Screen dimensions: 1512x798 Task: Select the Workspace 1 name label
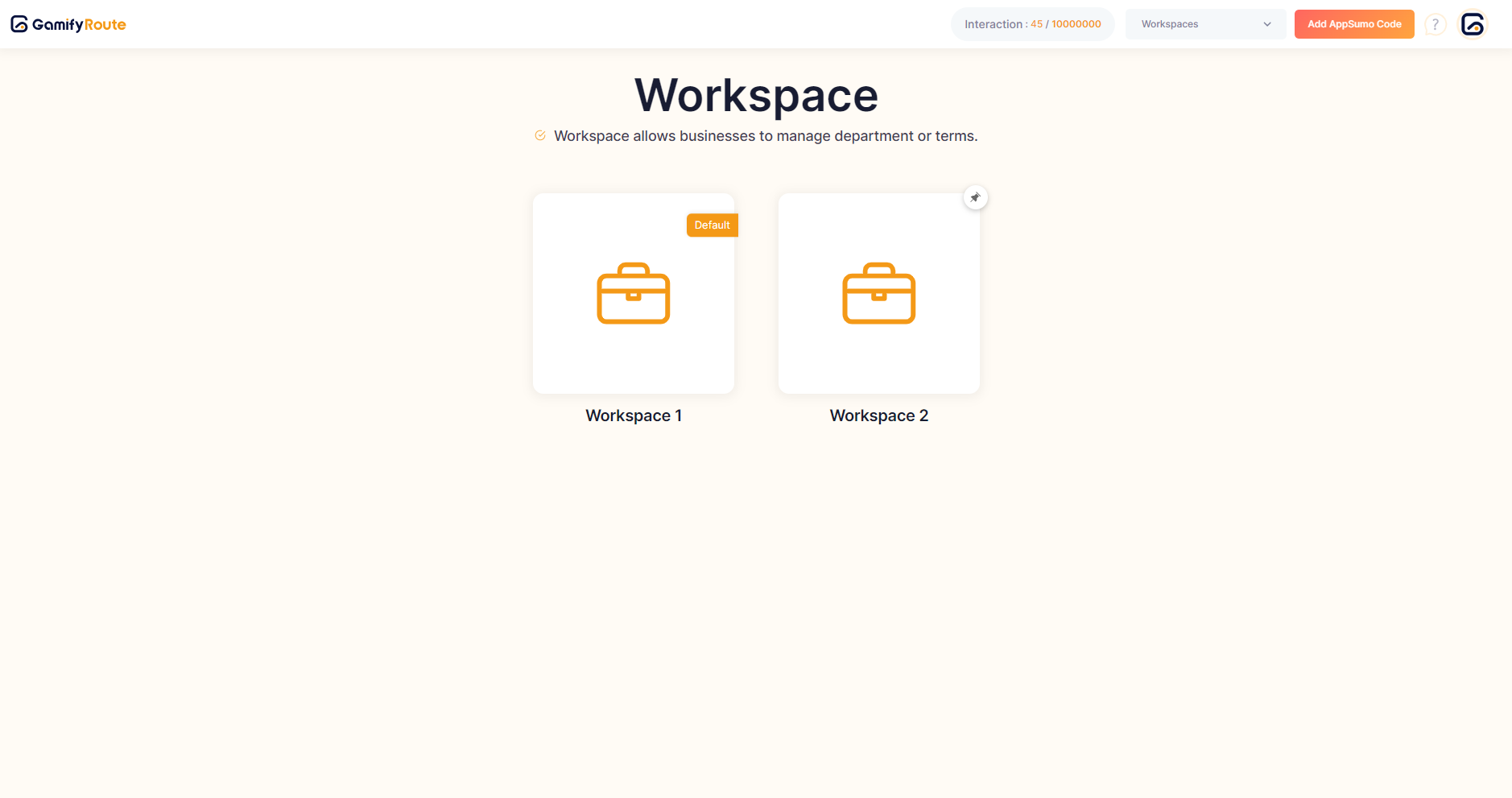point(633,416)
